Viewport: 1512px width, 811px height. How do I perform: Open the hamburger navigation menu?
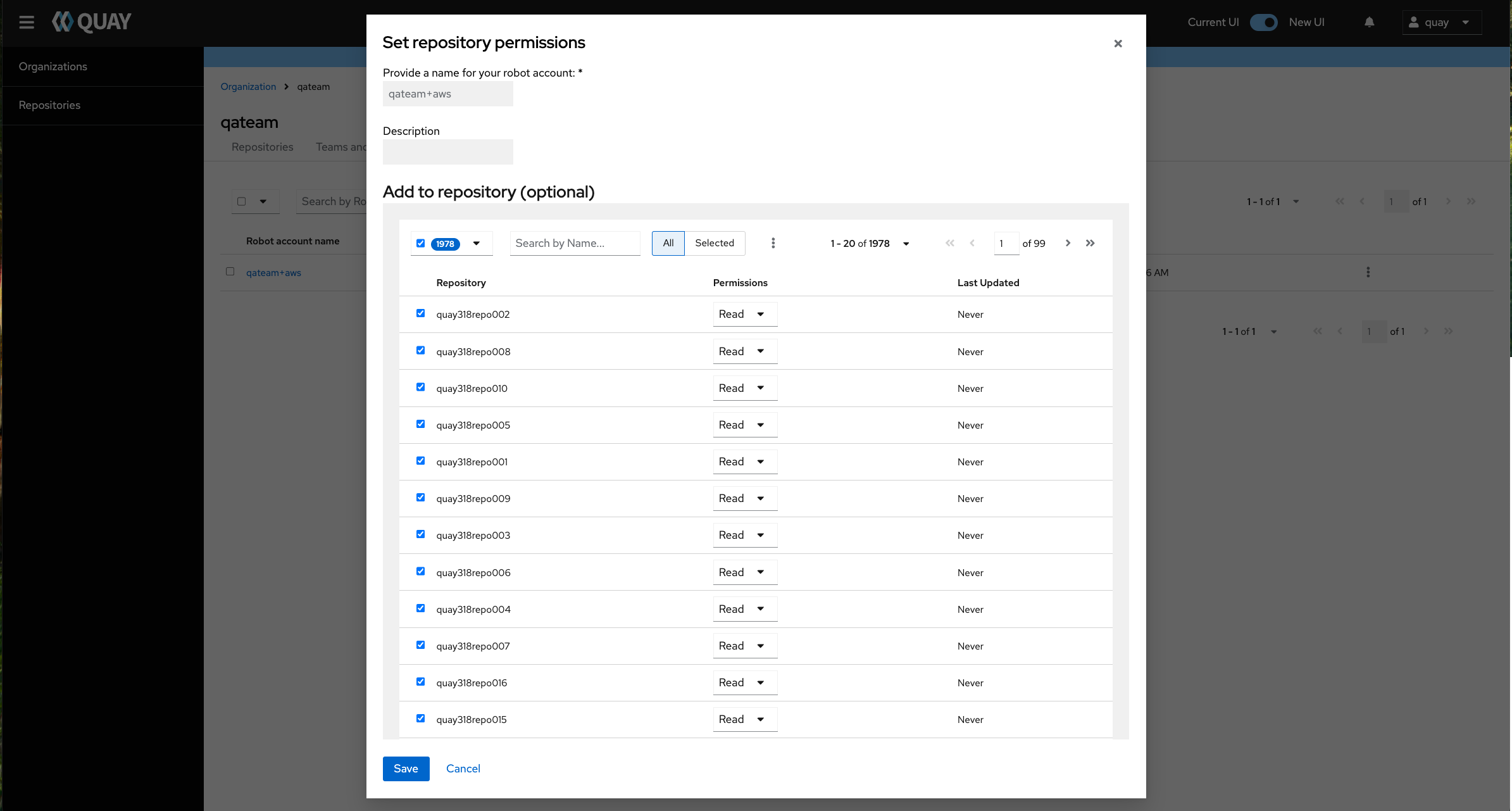27,23
